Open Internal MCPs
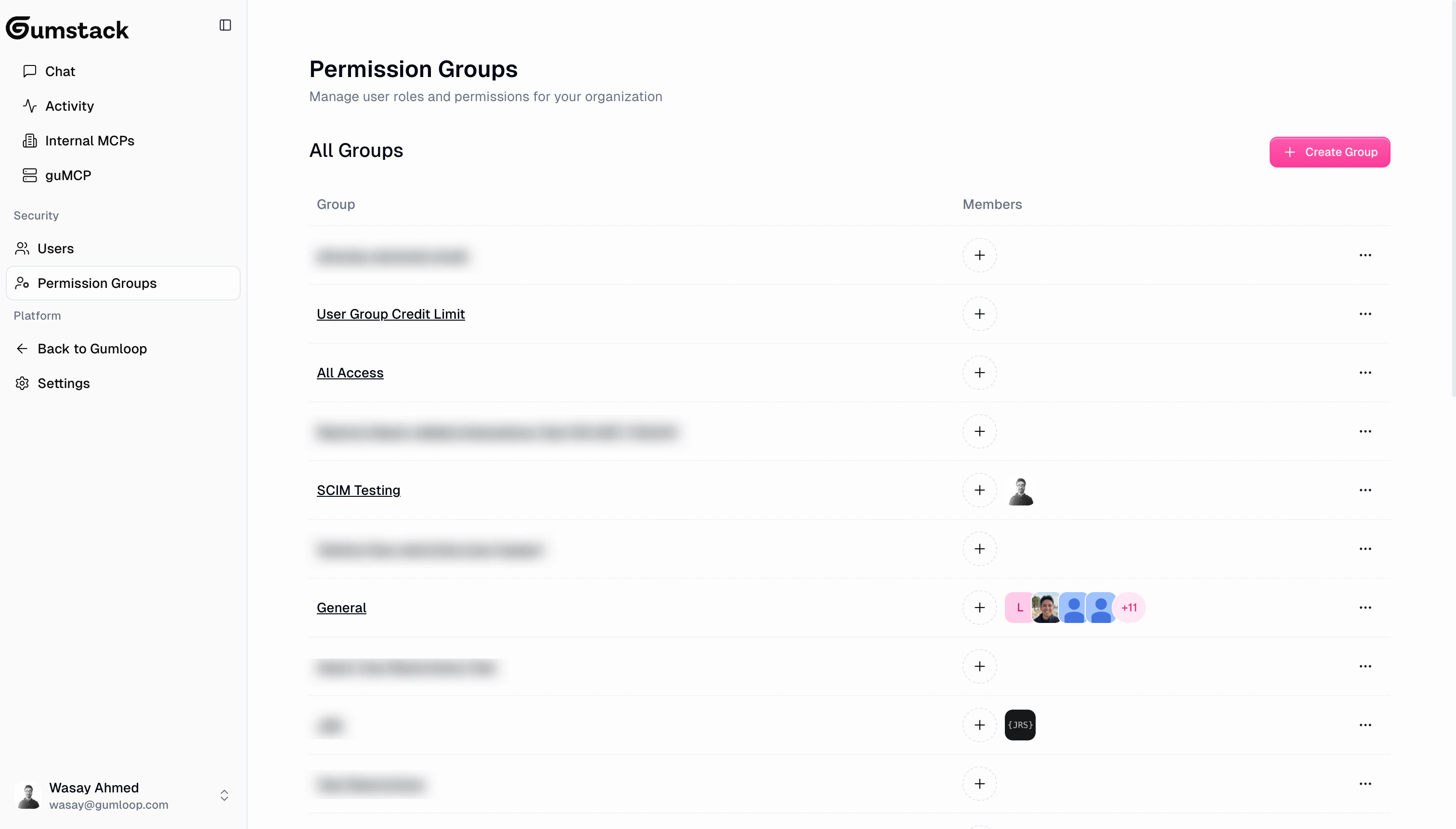Image resolution: width=1456 pixels, height=829 pixels. (x=90, y=141)
